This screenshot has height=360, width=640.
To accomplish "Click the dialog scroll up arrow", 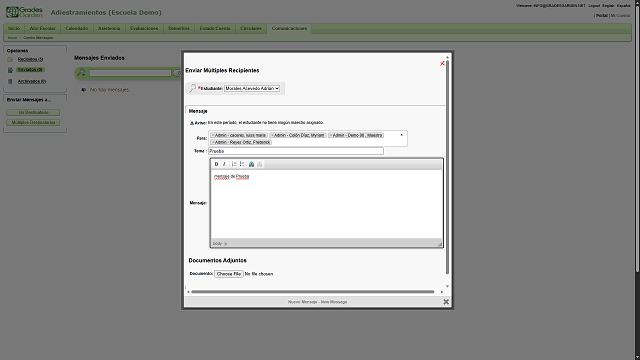I will [447, 57].
